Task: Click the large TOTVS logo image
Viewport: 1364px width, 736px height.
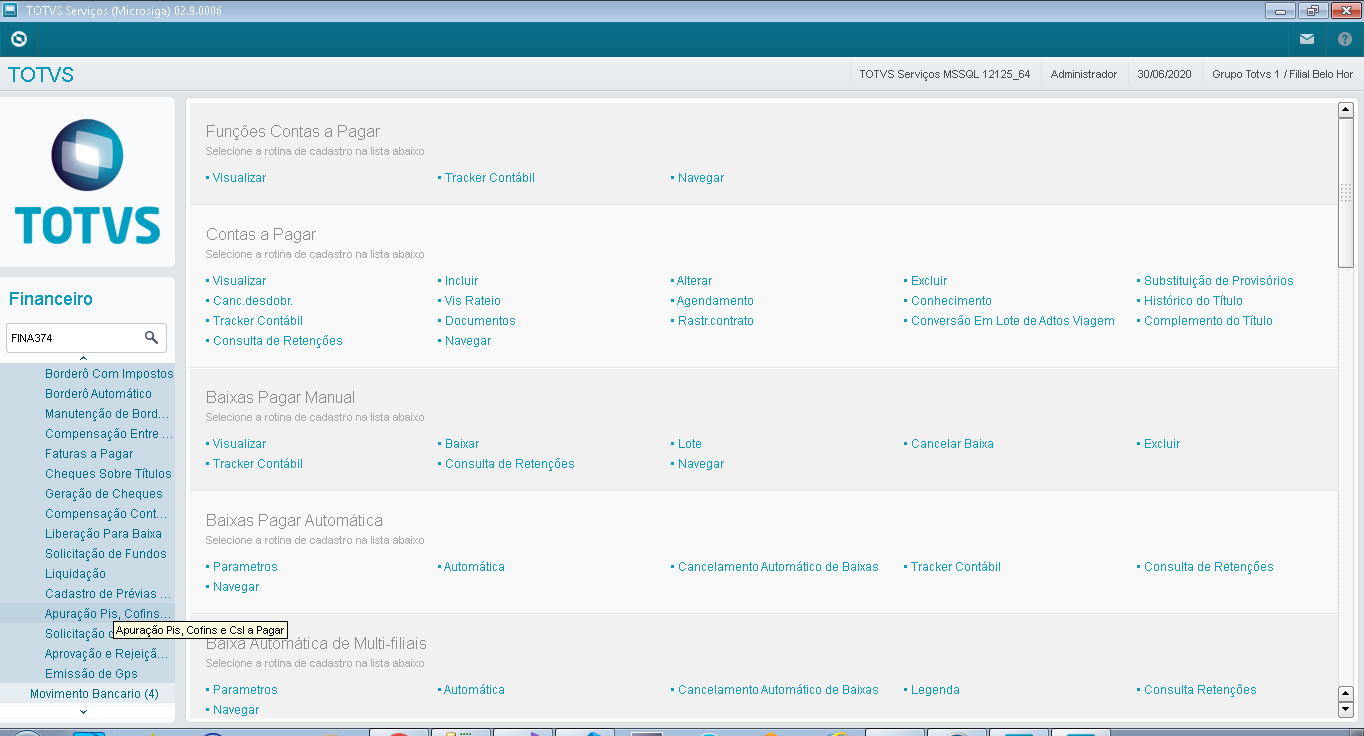Action: [88, 182]
